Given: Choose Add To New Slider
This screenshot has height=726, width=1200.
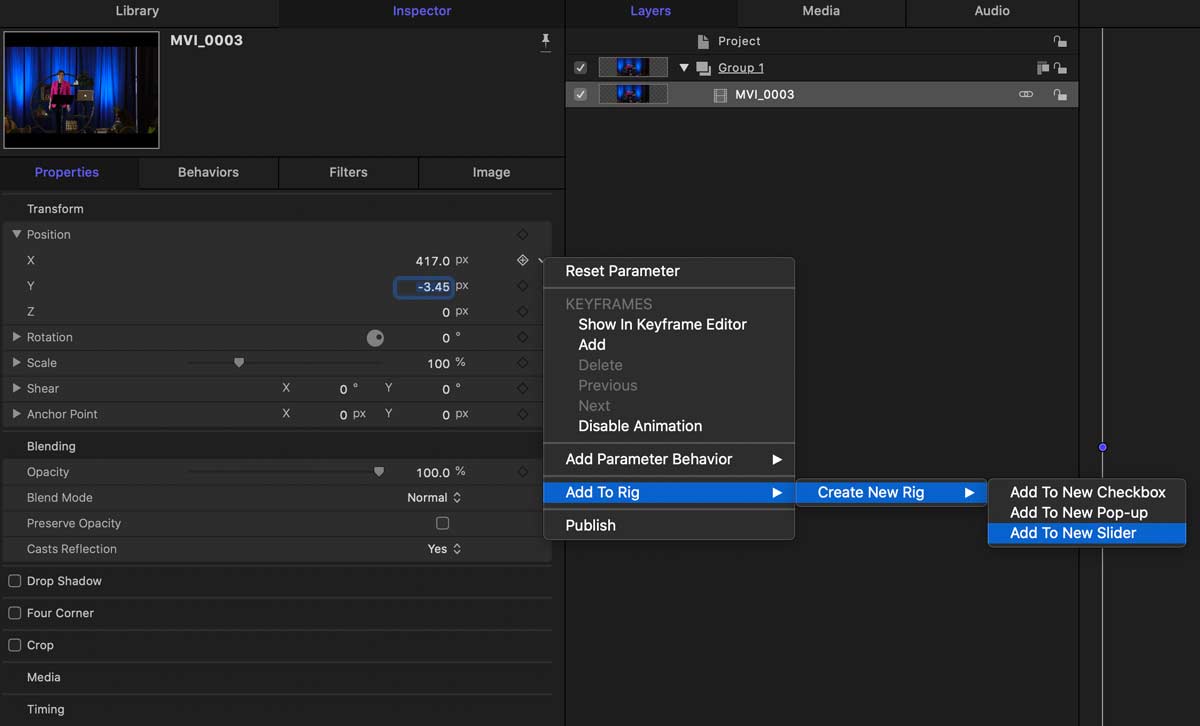Looking at the screenshot, I should [x=1087, y=533].
